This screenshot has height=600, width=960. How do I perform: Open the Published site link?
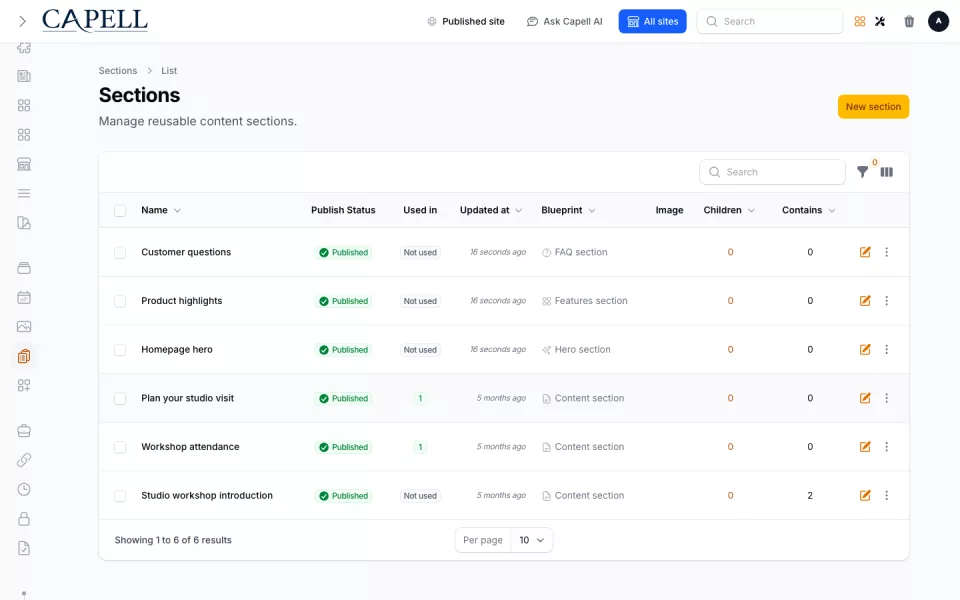click(x=465, y=21)
